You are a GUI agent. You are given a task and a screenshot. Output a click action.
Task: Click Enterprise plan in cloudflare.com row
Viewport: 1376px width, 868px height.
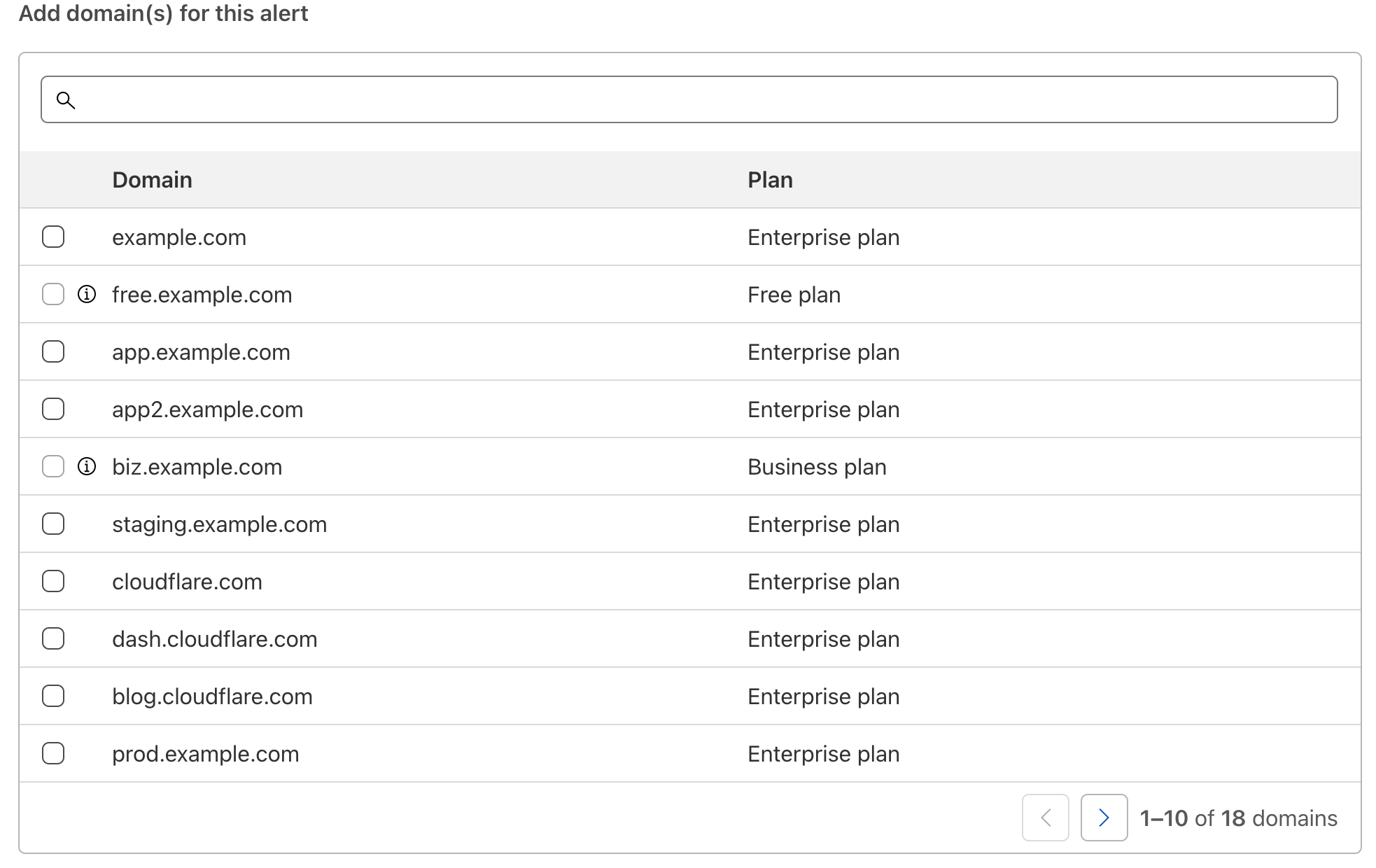point(823,582)
